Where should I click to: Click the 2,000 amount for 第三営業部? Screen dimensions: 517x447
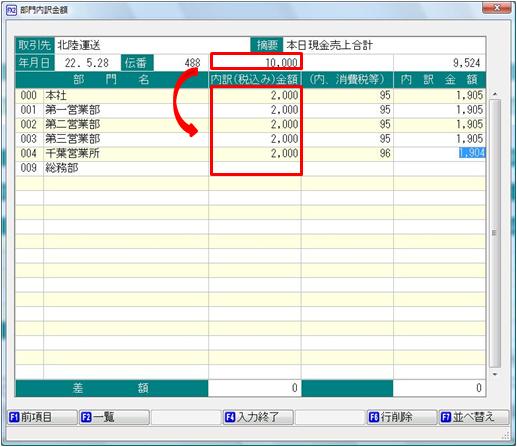point(255,139)
